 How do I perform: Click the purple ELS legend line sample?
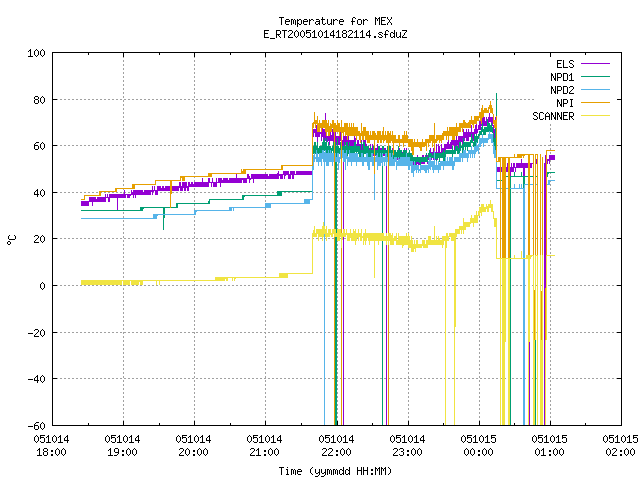click(595, 64)
